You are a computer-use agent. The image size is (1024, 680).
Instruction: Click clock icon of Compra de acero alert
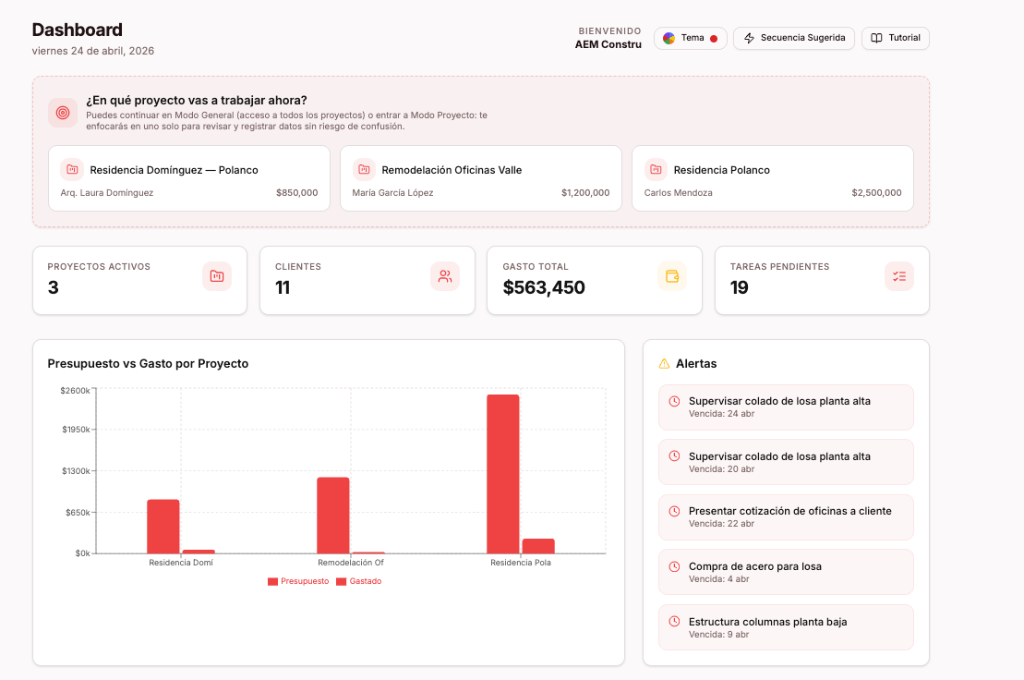[675, 566]
